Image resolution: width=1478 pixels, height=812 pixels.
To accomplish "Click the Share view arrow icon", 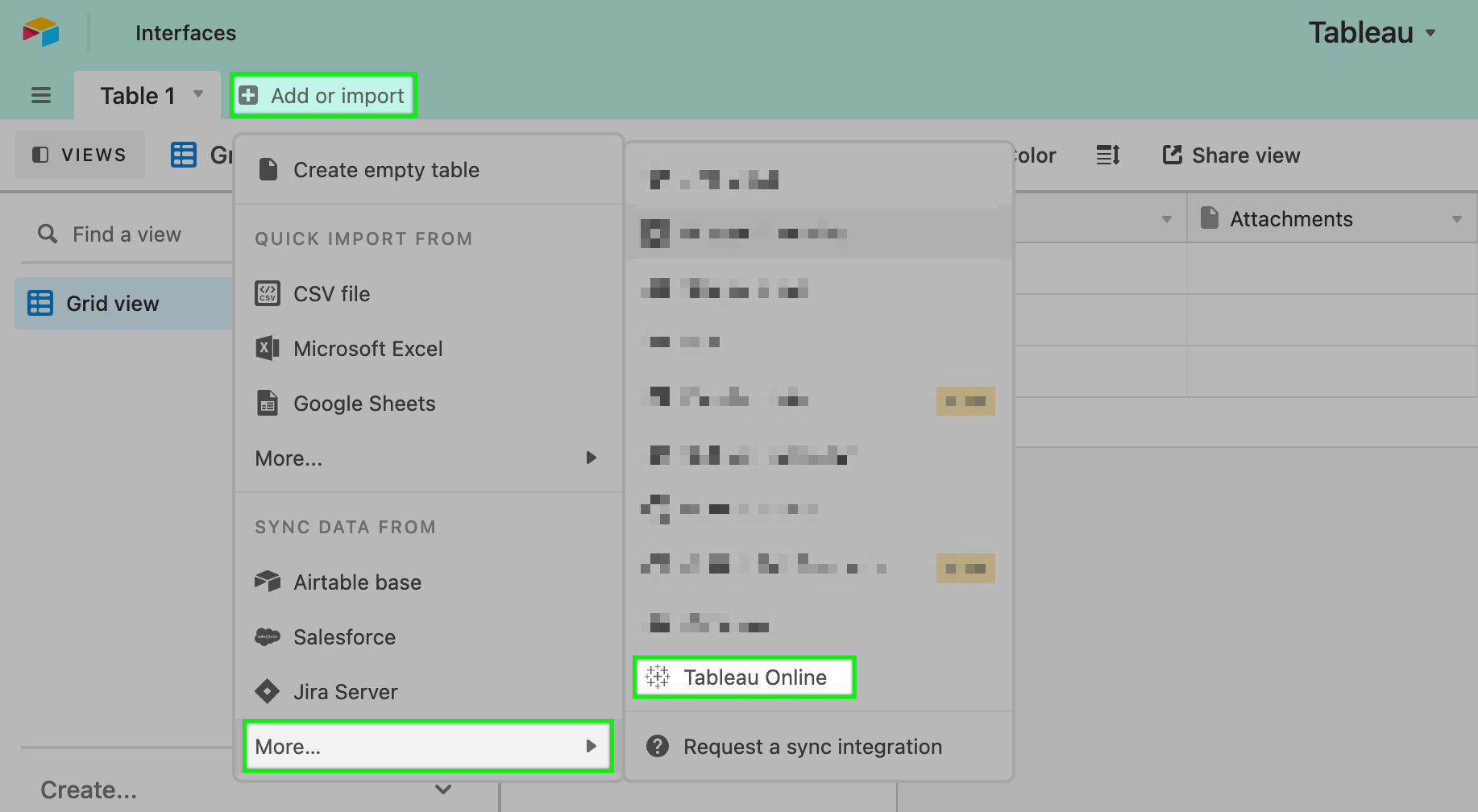I will 1173,155.
